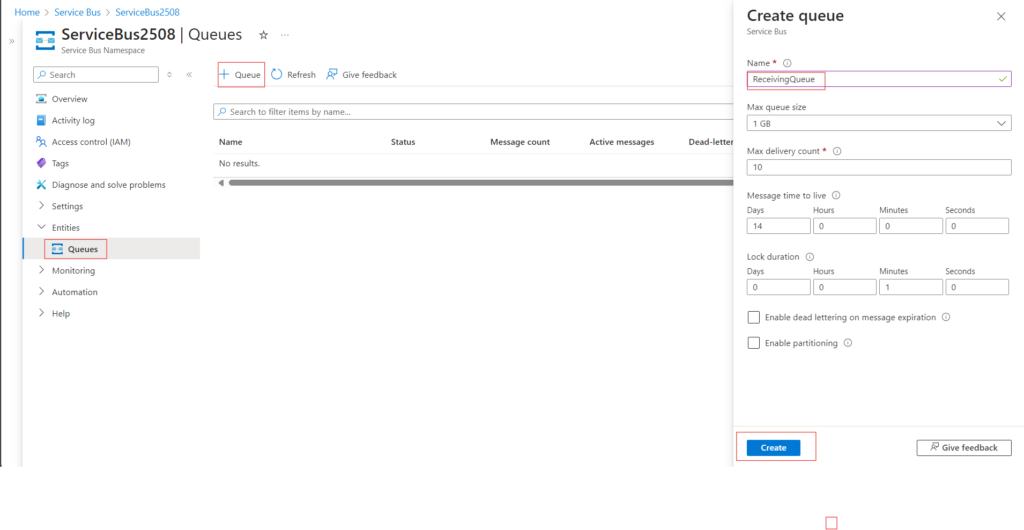Screen dimensions: 1024x530
Task: Click Message time to live Seconds field
Action: [977, 226]
